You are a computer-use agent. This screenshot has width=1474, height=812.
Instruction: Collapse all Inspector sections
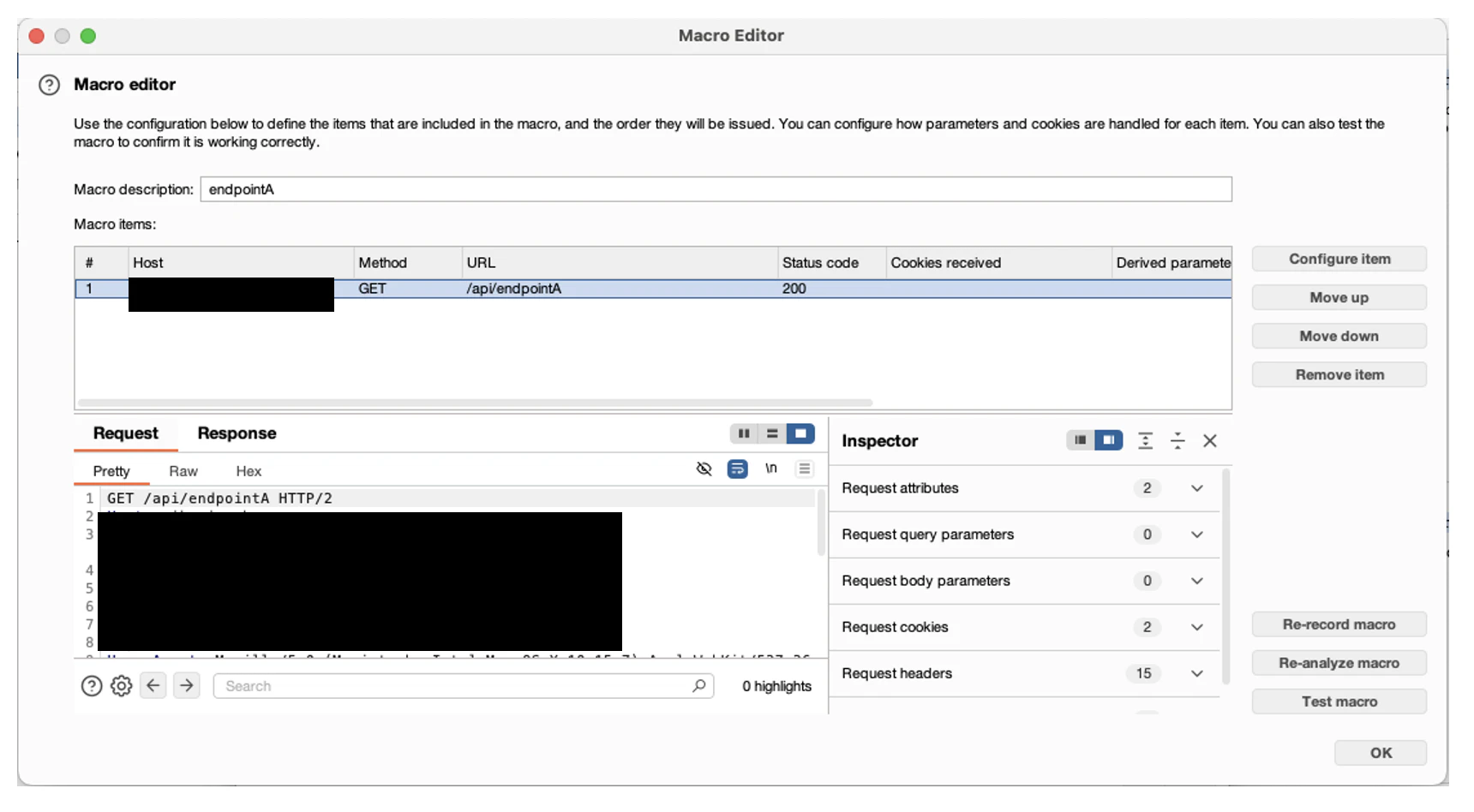coord(1178,440)
